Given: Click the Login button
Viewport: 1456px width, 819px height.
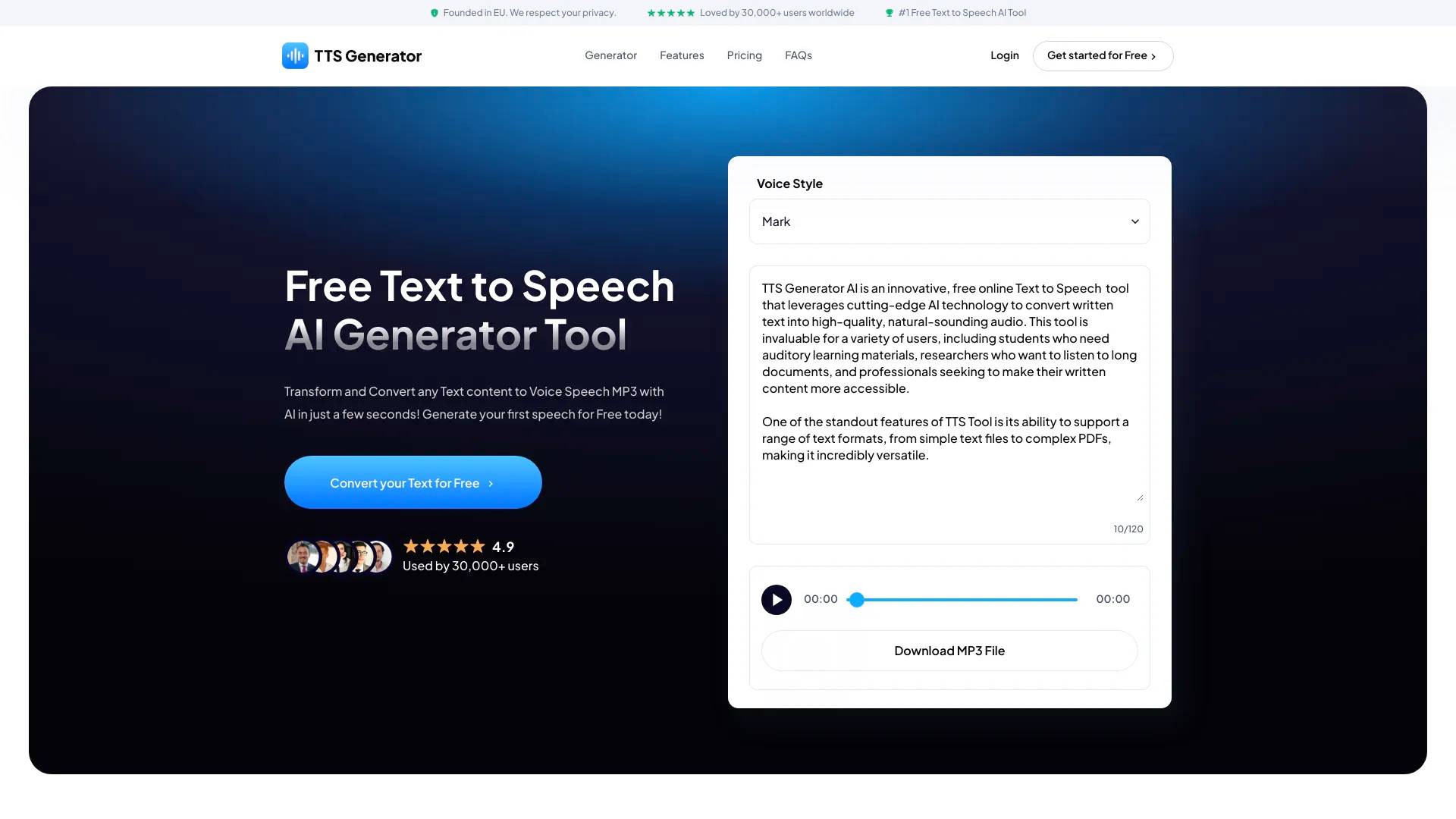Looking at the screenshot, I should click(1004, 55).
